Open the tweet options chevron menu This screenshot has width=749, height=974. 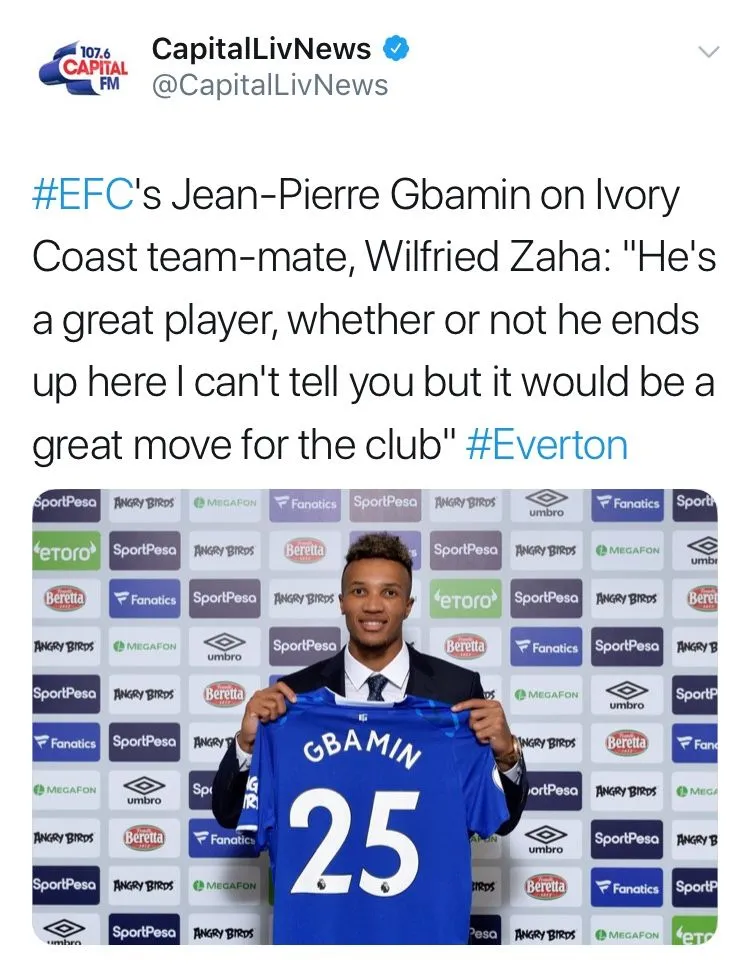(707, 52)
